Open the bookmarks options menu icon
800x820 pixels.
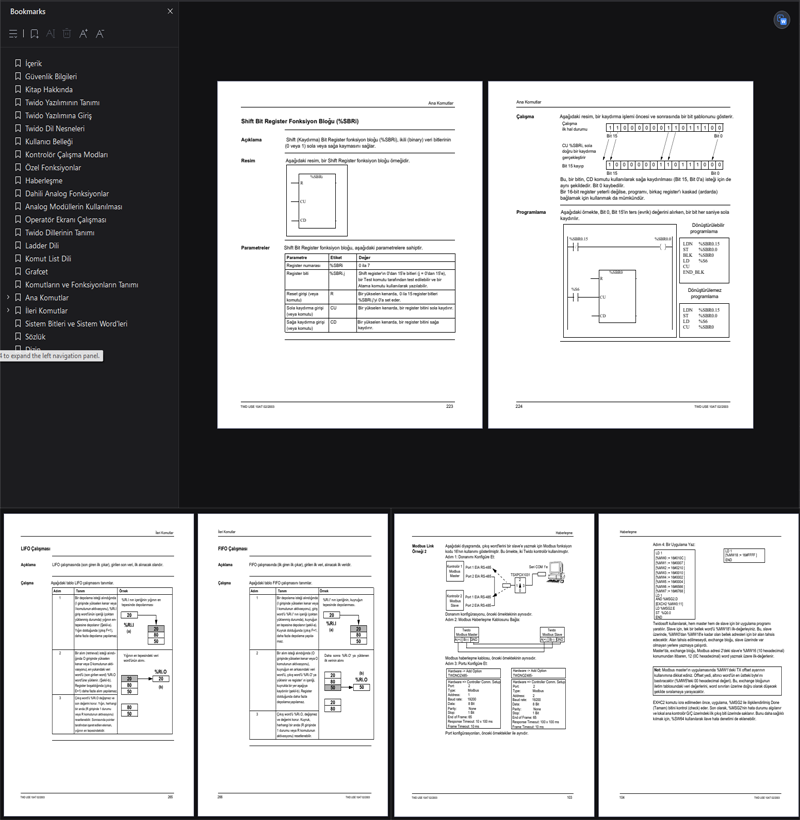[x=14, y=34]
